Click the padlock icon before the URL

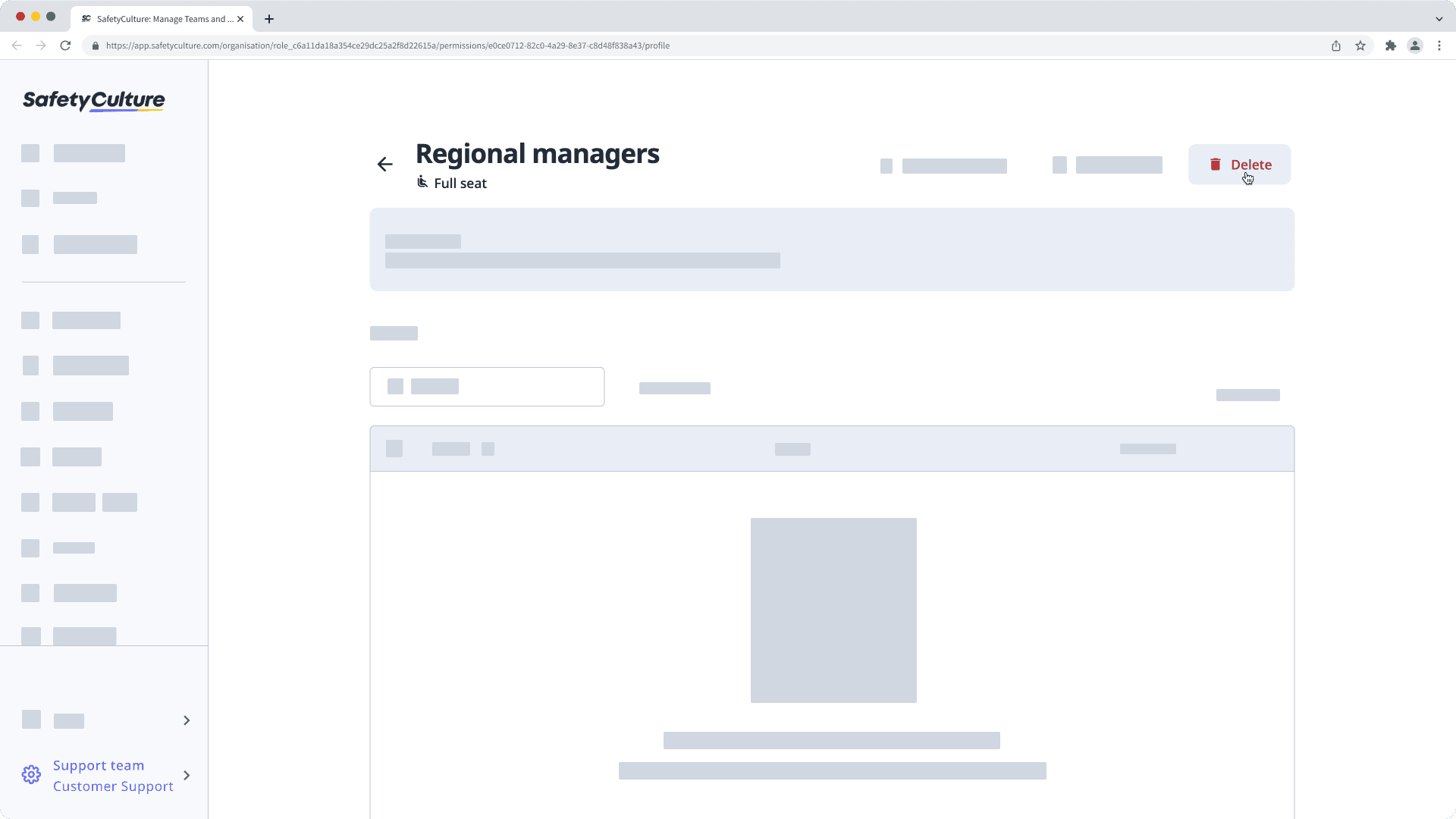point(95,45)
